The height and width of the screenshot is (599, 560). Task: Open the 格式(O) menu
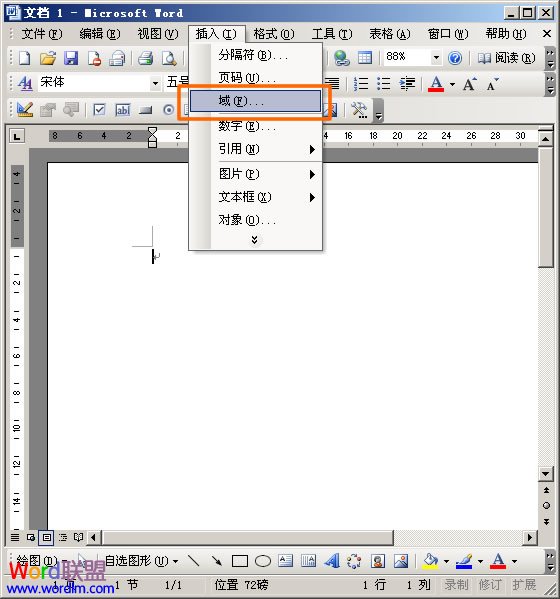point(274,34)
